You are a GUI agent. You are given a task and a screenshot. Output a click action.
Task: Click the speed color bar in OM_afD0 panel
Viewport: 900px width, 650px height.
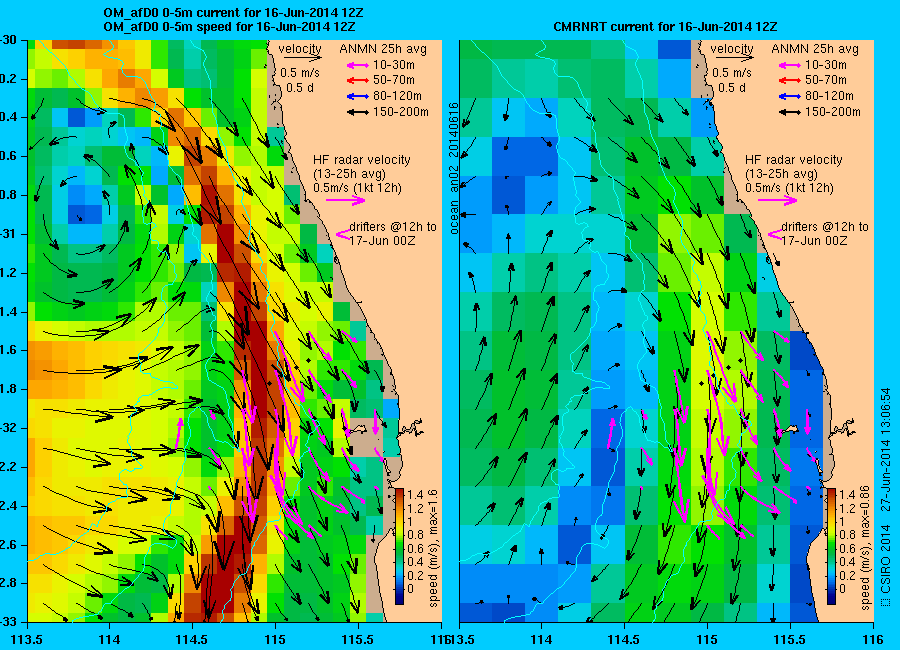[x=399, y=546]
